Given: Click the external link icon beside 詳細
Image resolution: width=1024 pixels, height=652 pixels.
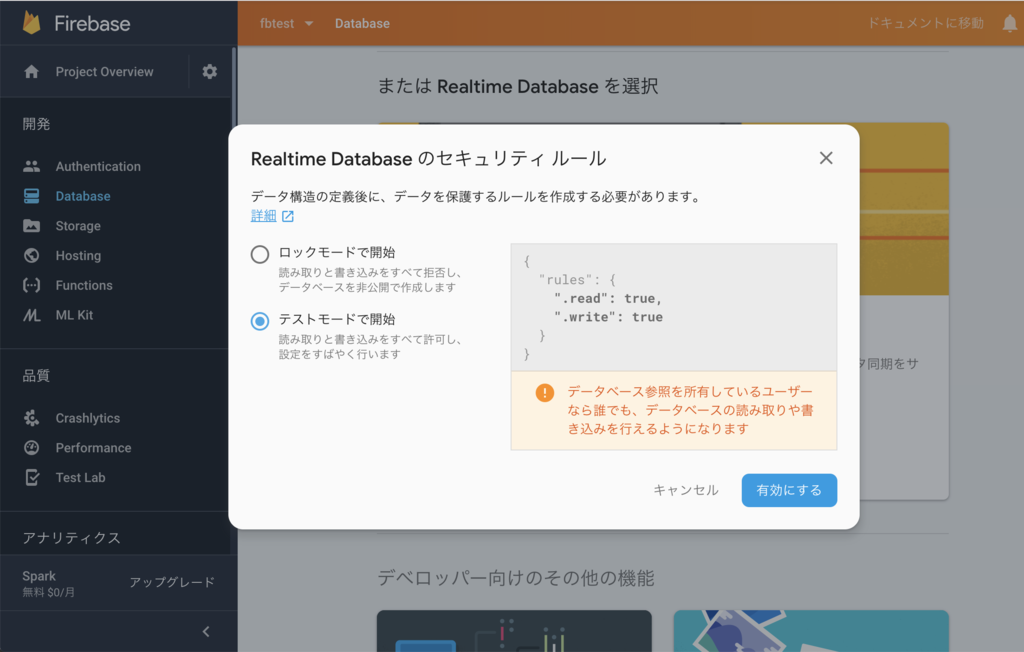Looking at the screenshot, I should (x=288, y=216).
